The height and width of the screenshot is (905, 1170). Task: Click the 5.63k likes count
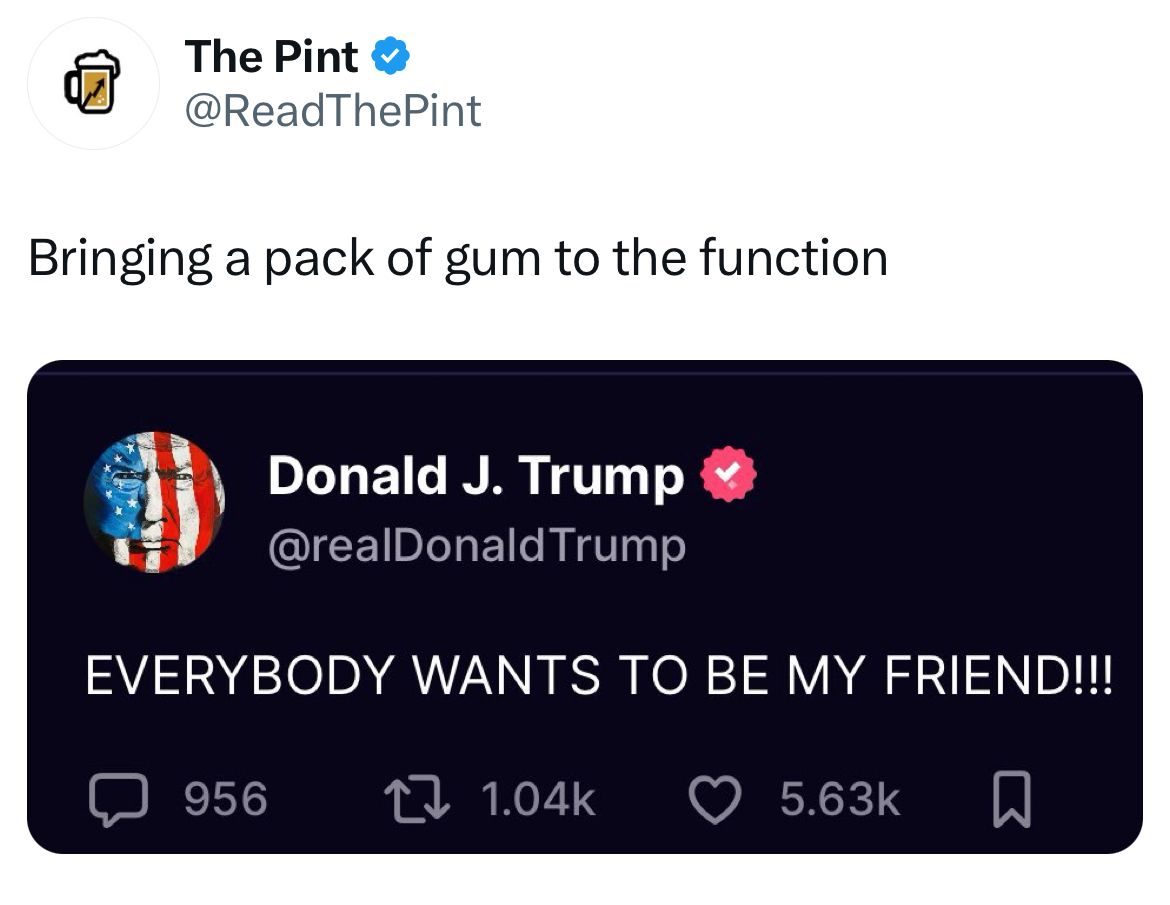click(840, 800)
